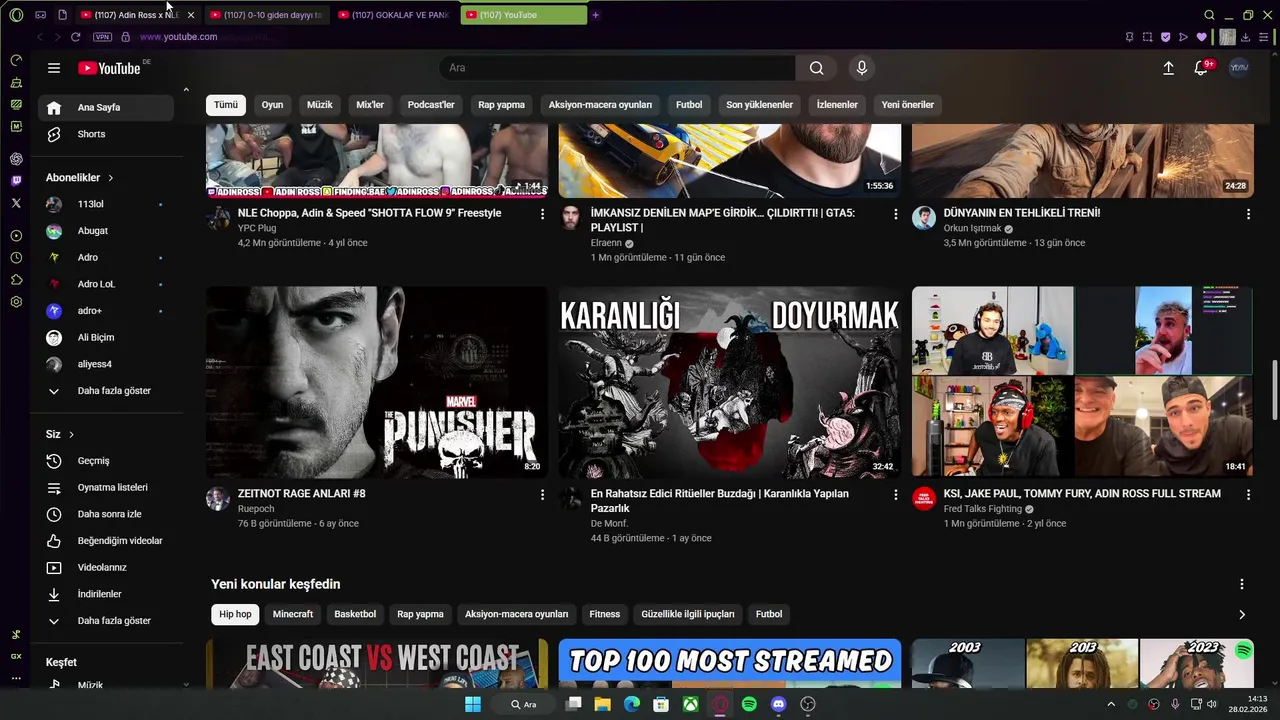Open X (Twitter) in the browser sidebar
Viewport: 1280px width, 720px height.
[x=16, y=203]
